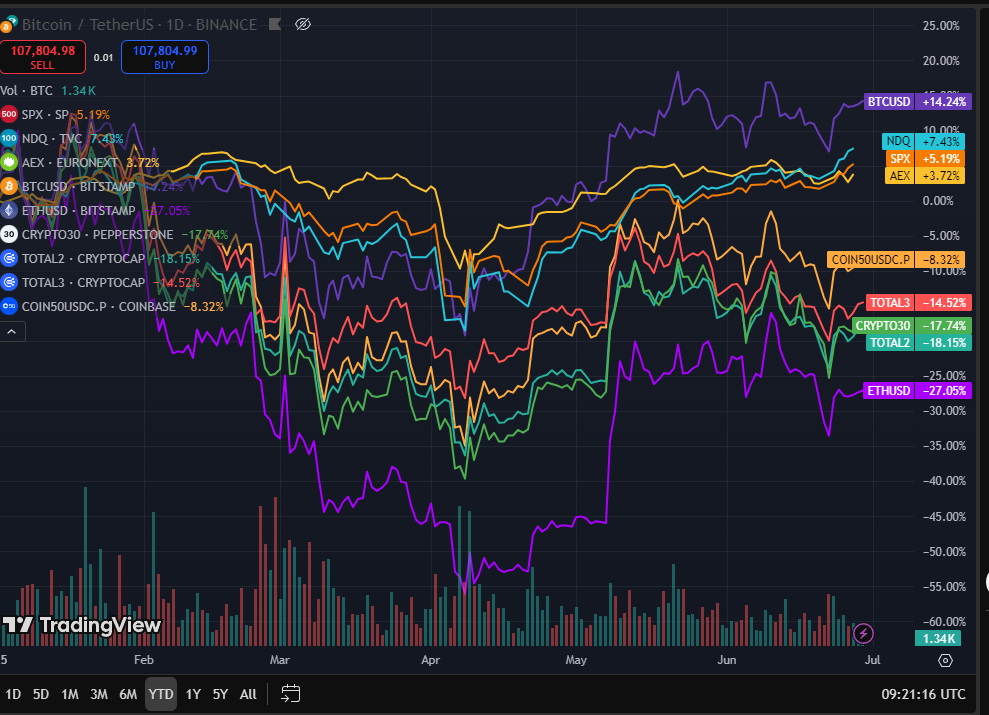Click the TOTAL2 -18.15% price label
The width and height of the screenshot is (989, 715).
(918, 342)
